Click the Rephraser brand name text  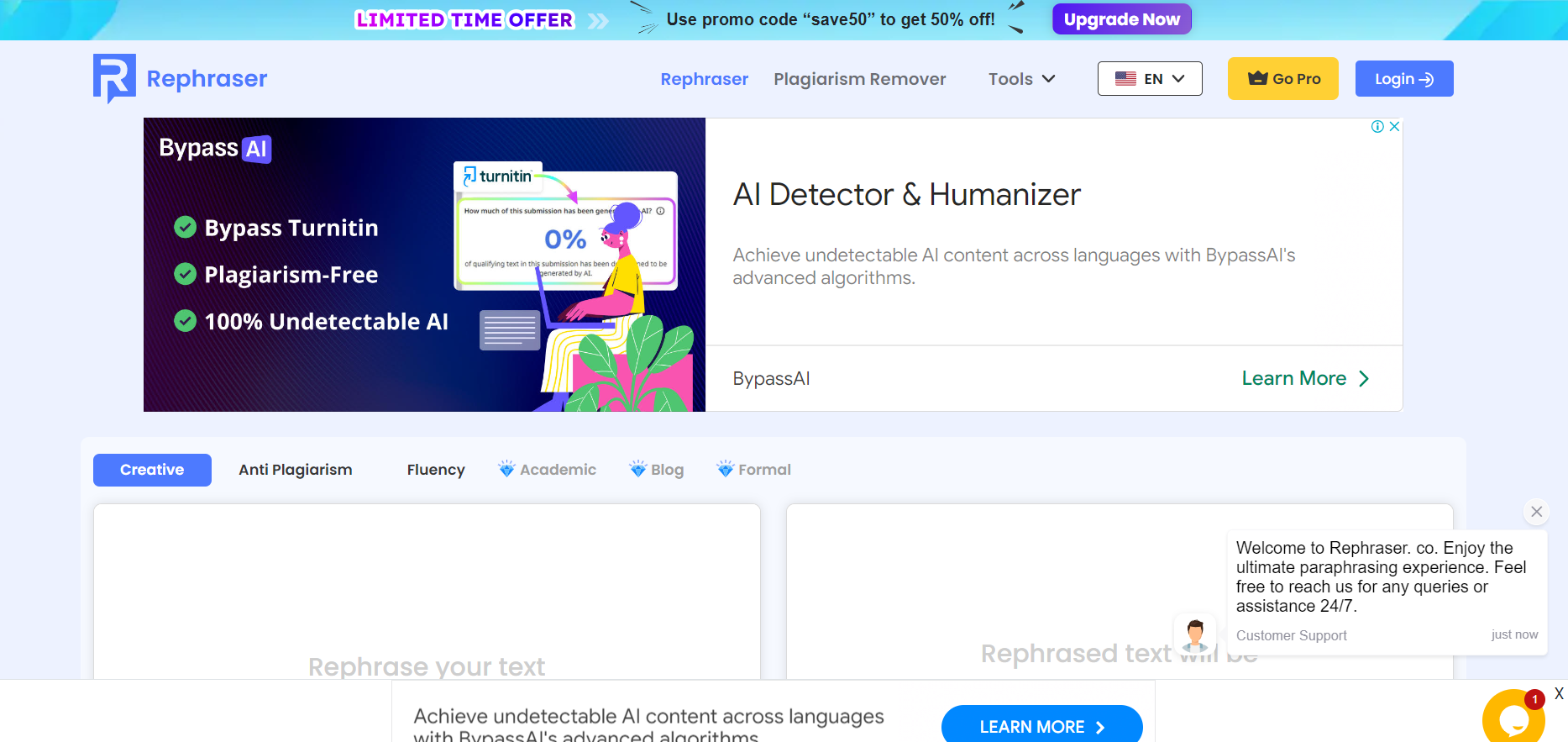click(207, 79)
